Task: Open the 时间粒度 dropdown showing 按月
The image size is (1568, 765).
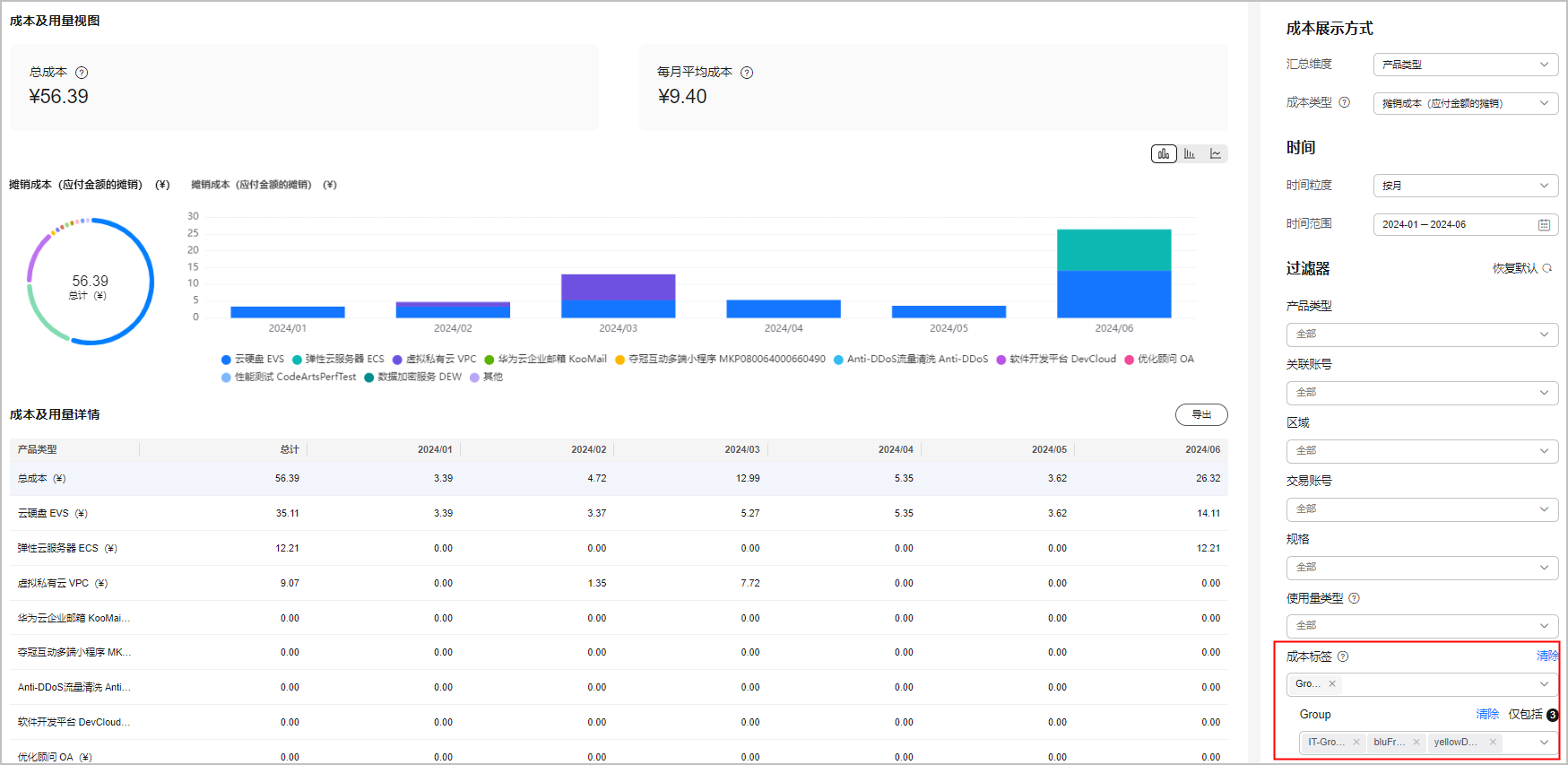Action: pyautogui.click(x=1466, y=186)
